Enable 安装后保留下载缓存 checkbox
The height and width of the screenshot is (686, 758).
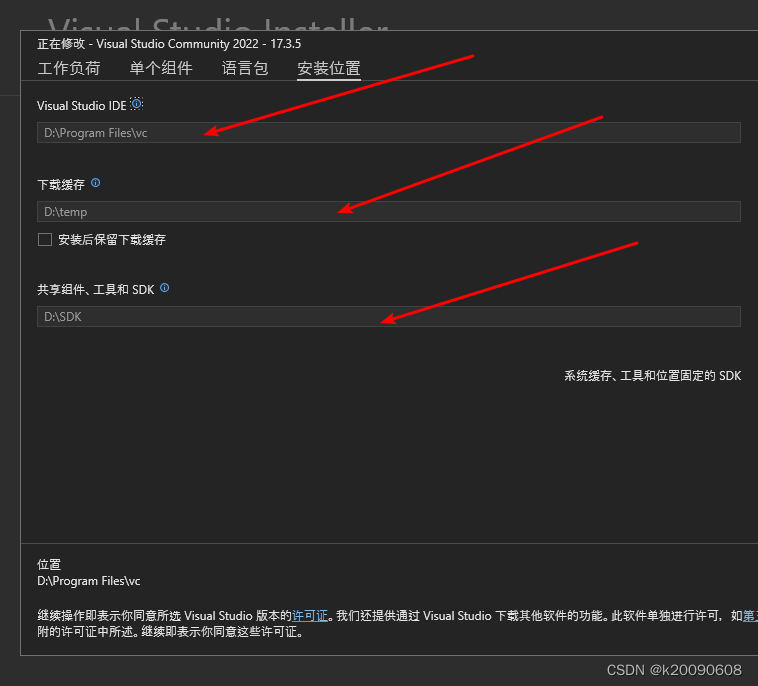click(45, 239)
